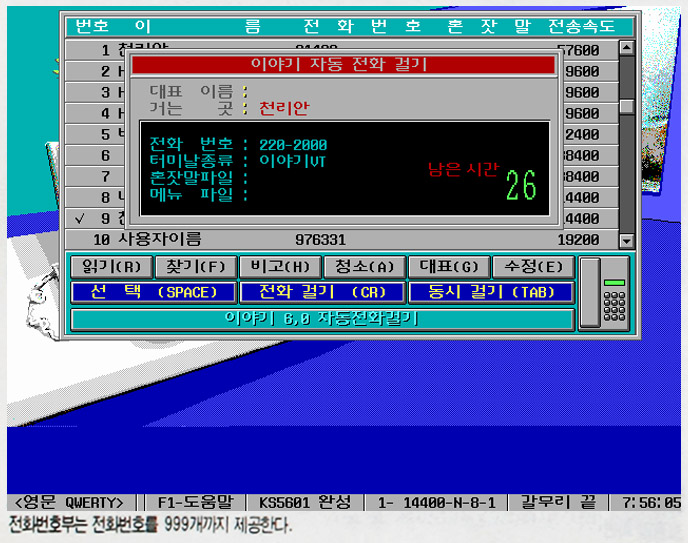The image size is (688, 543).
Task: Click the scrollbar down arrow
Action: click(x=627, y=240)
